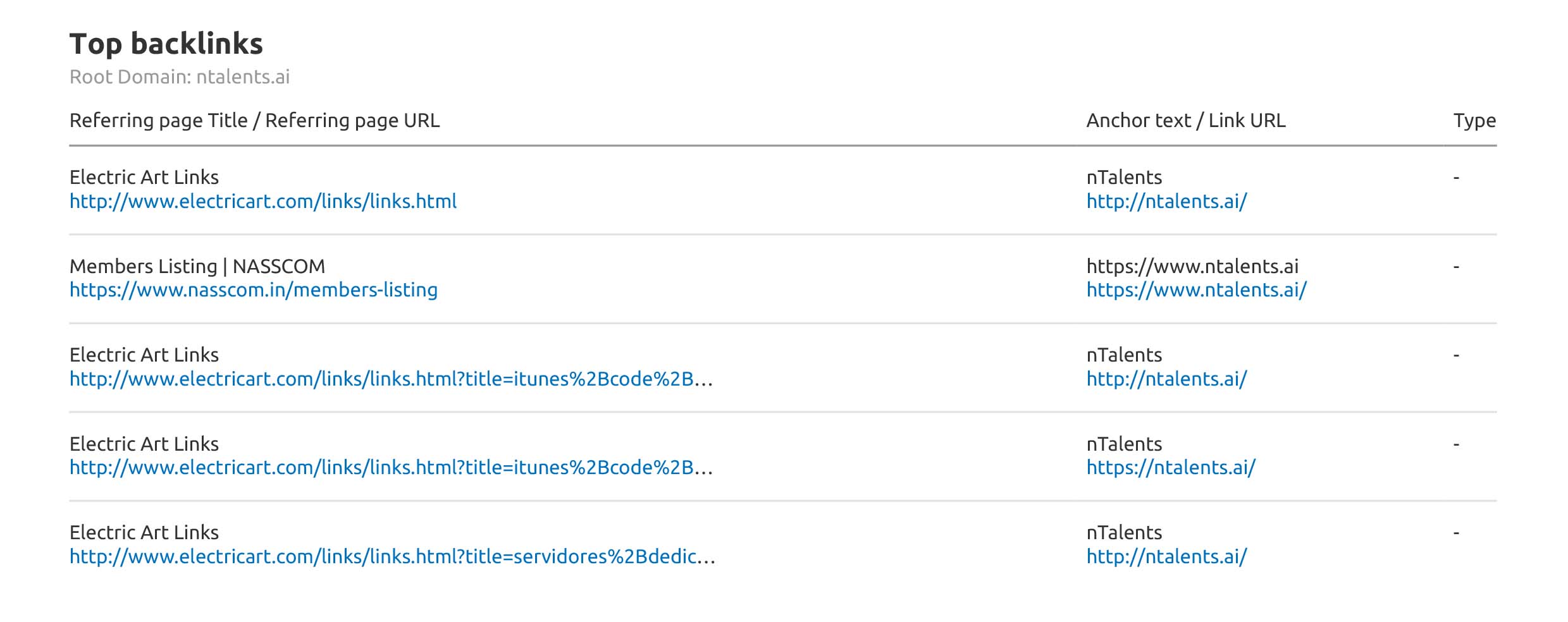Click nTalents anchor text in the servidores row

click(x=1124, y=533)
